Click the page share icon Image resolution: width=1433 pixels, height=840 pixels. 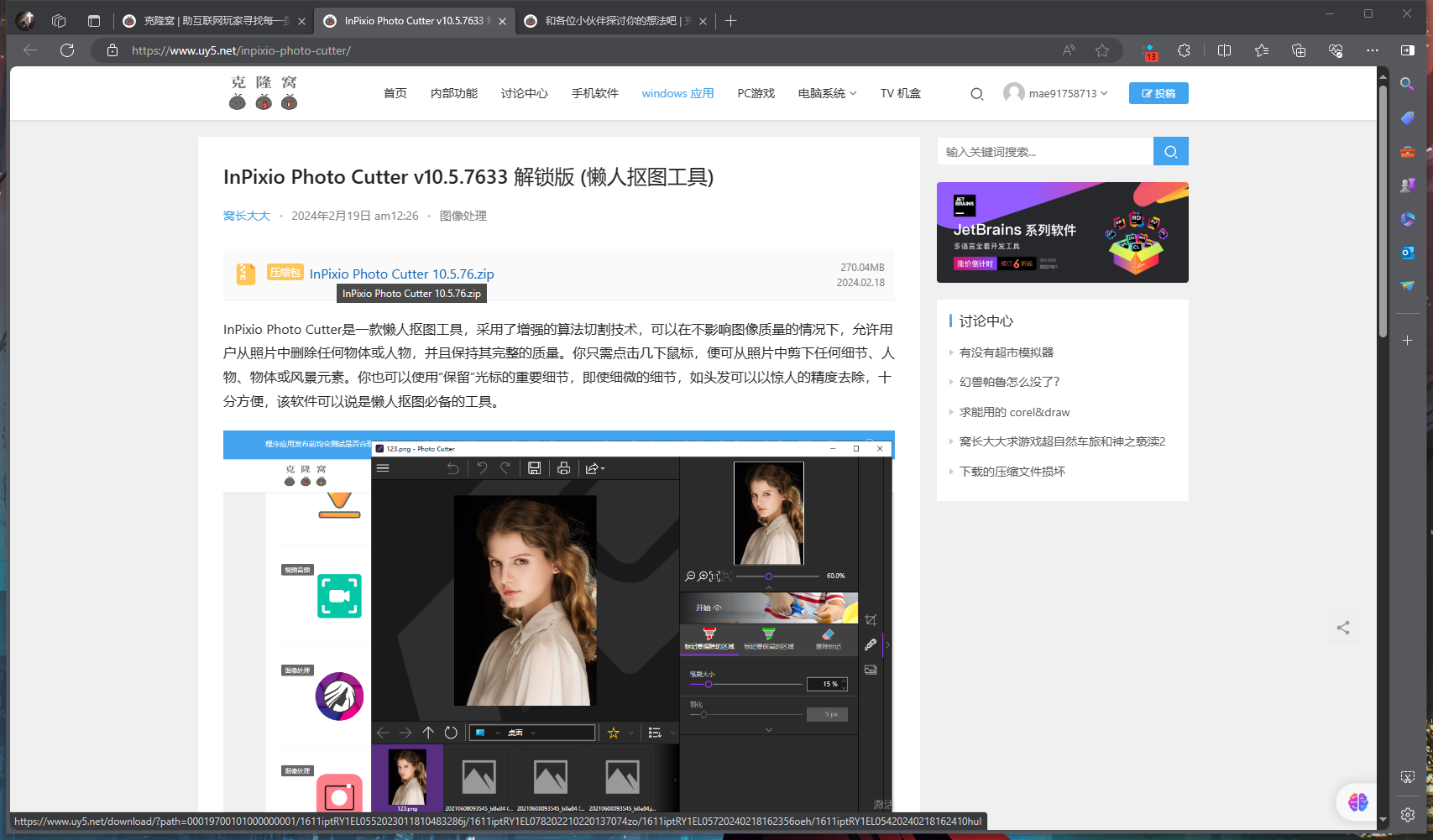pyautogui.click(x=1343, y=628)
